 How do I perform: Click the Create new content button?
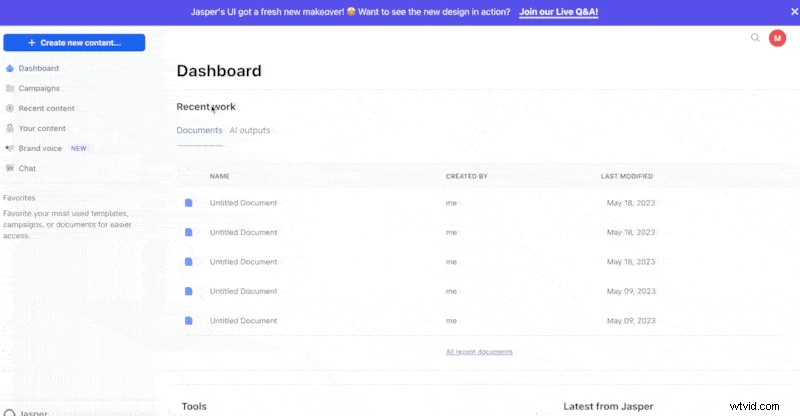(74, 42)
